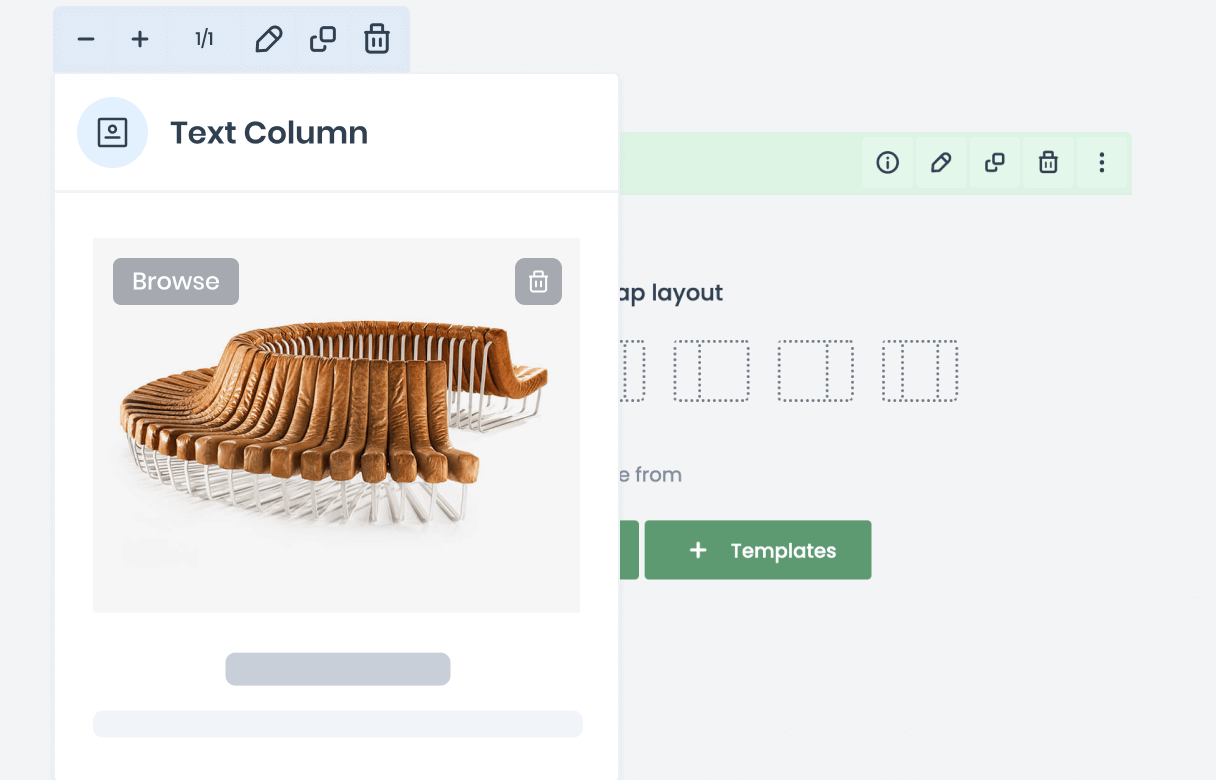Delete the column using blue toolbar trash

376,40
